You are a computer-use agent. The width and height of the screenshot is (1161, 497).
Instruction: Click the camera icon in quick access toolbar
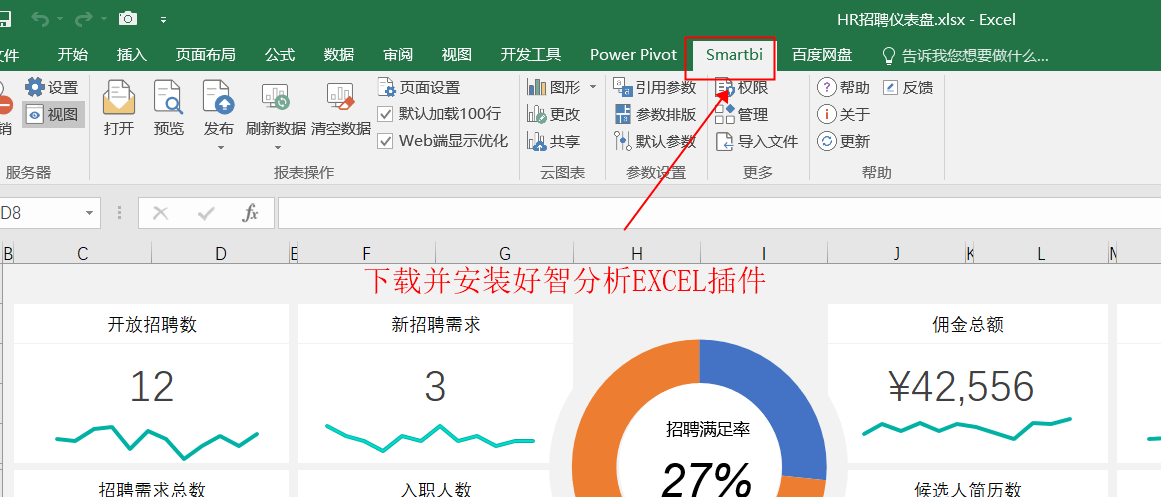pos(128,19)
